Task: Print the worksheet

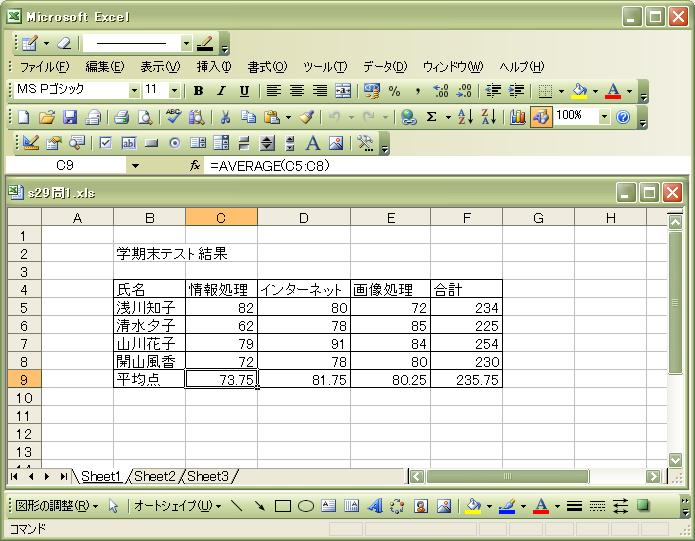Action: 121,117
